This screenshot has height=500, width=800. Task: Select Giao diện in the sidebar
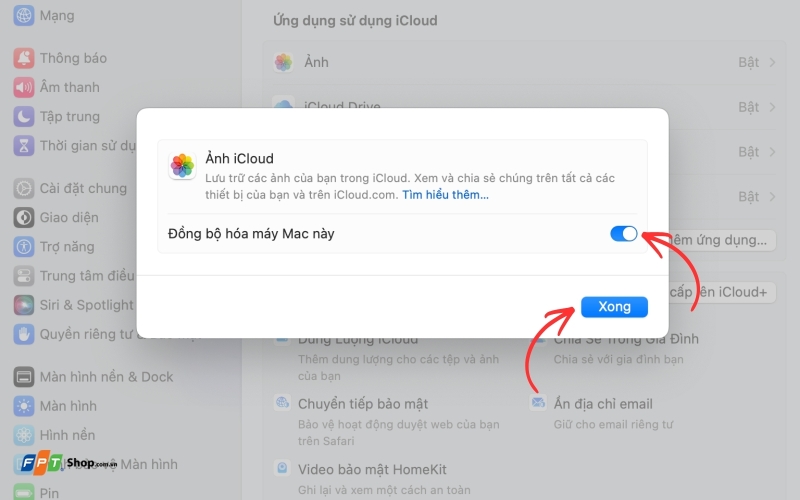coord(69,217)
